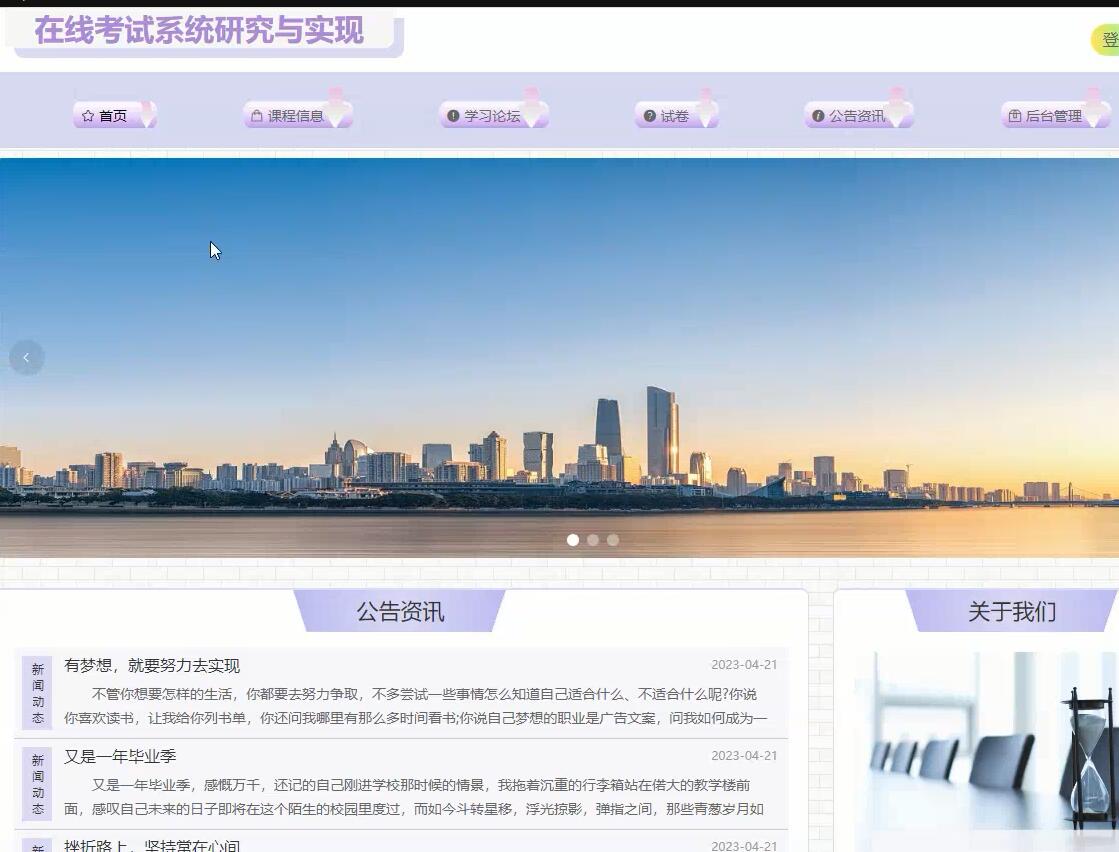Open news article 有梦想，就要努力去实现
Screen dimensions: 1119x852
(x=152, y=666)
